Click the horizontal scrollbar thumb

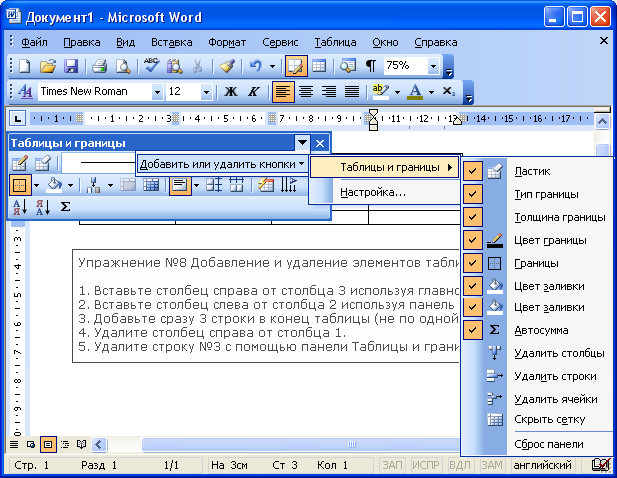click(301, 445)
